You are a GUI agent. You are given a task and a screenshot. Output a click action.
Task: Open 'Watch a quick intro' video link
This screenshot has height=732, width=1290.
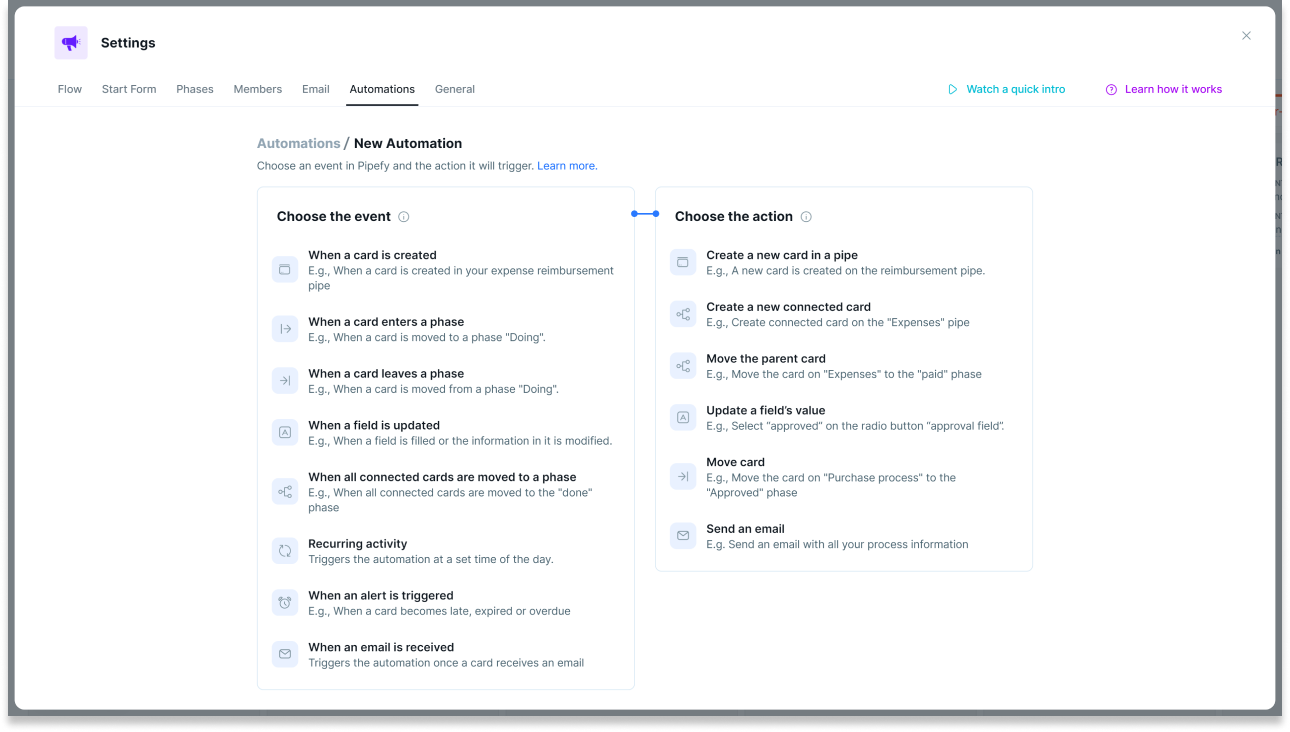click(1007, 89)
